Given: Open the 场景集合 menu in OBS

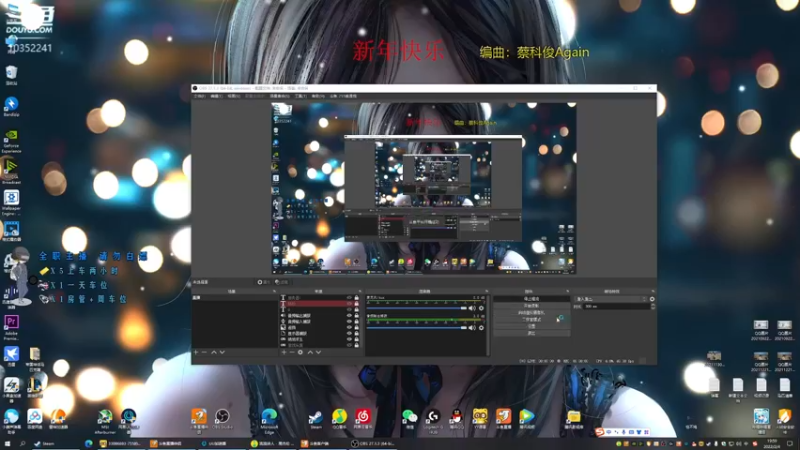Looking at the screenshot, I should (279, 96).
